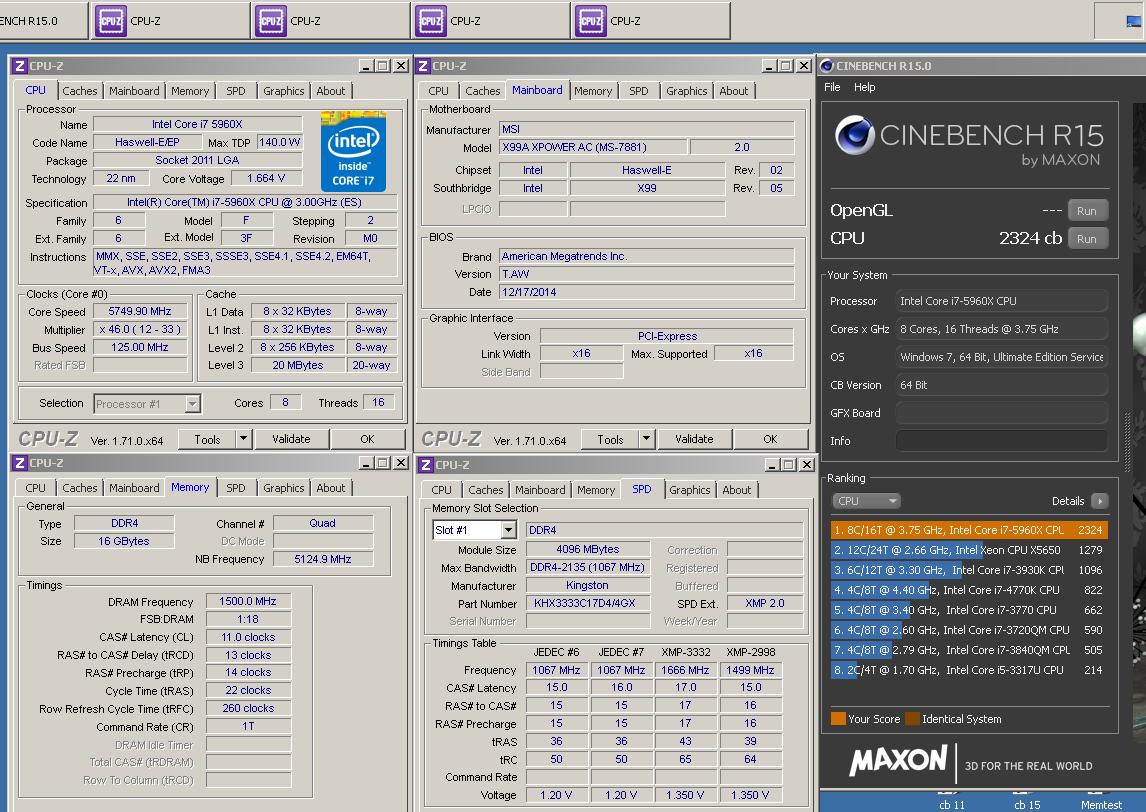Click the fourth CPU-Z taskbar icon
This screenshot has height=812, width=1146.
pos(591,20)
